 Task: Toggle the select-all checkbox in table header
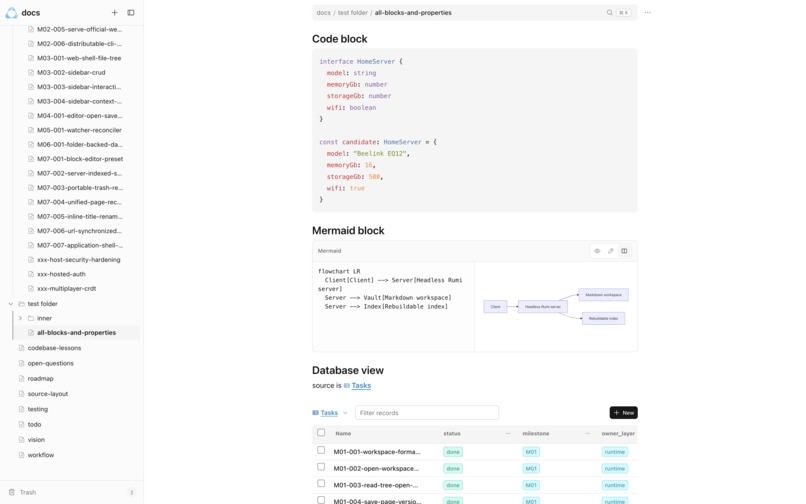[x=321, y=433]
